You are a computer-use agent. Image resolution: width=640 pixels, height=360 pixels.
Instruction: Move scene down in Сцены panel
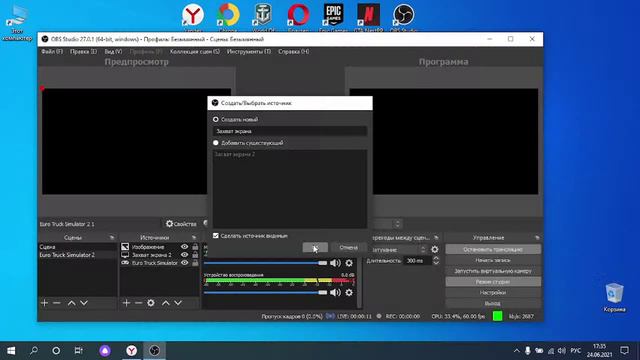point(84,303)
